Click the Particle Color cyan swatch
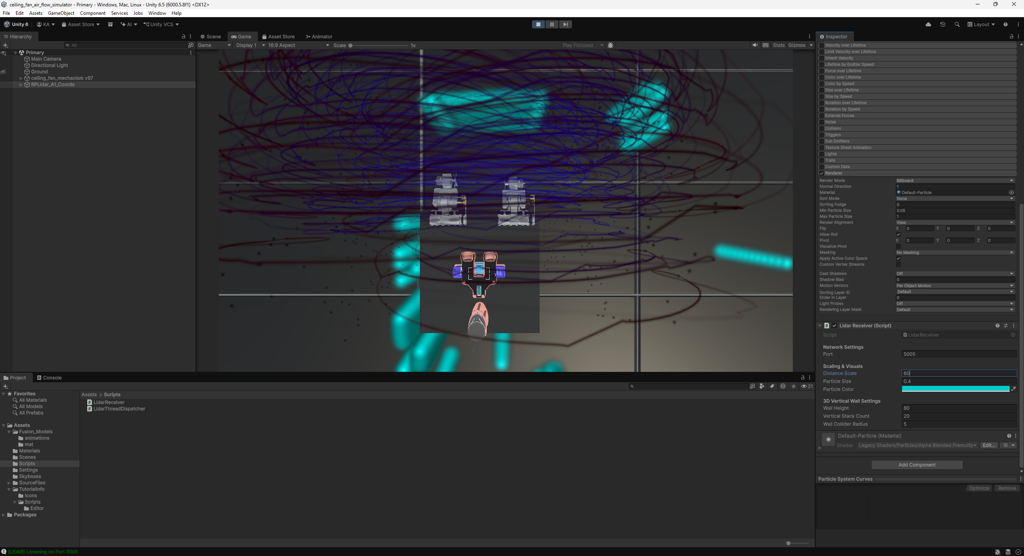Image resolution: width=1024 pixels, height=556 pixels. tap(955, 389)
